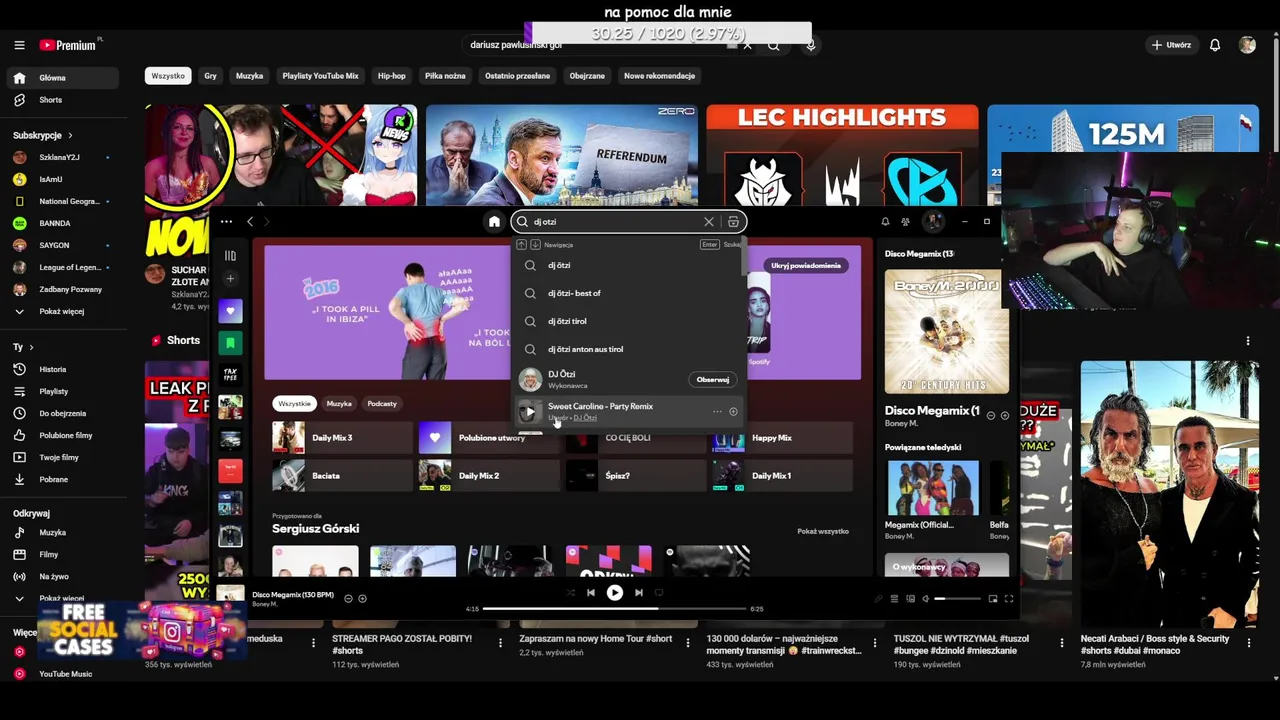Click Utwórz create button on YouTube
This screenshot has width=1280, height=720.
1171,45
